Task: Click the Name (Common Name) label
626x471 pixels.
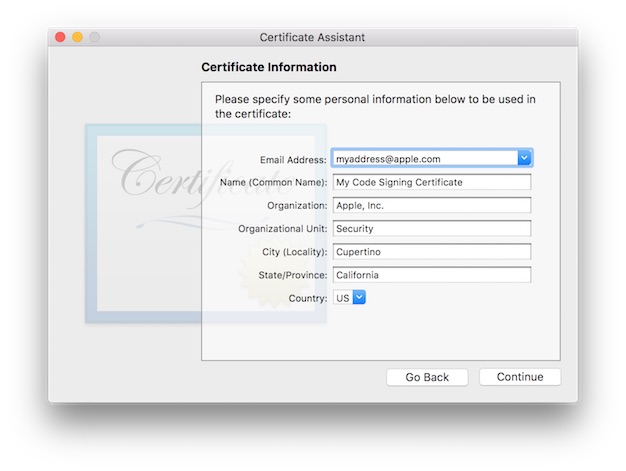Action: 273,182
